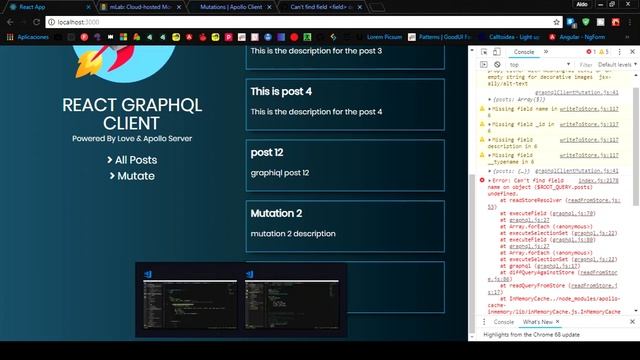640x360 pixels.
Task: Click the localhost:3000 address bar
Action: click(x=304, y=22)
